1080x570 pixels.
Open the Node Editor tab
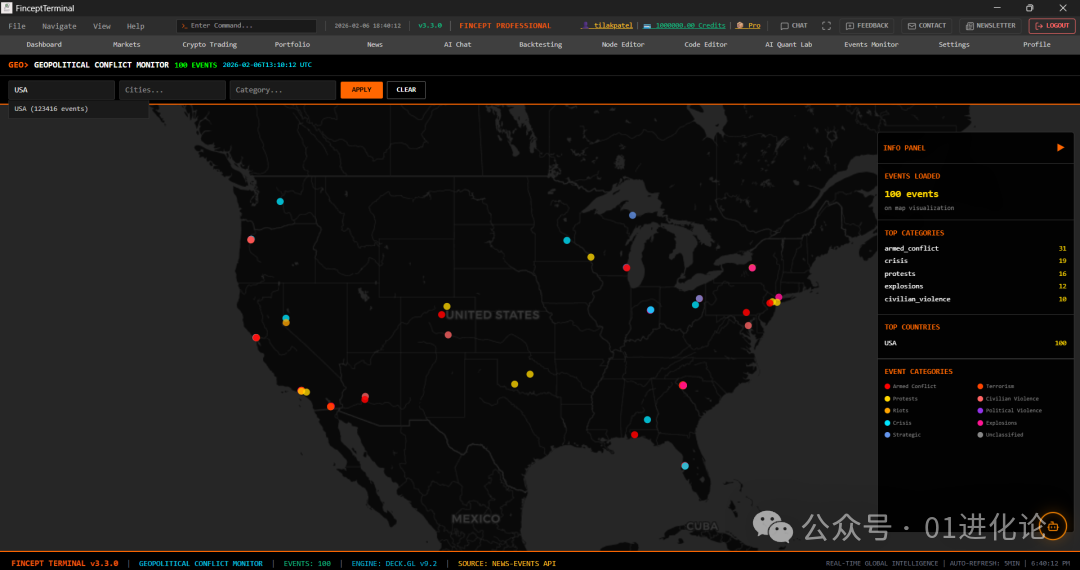[x=623, y=45]
